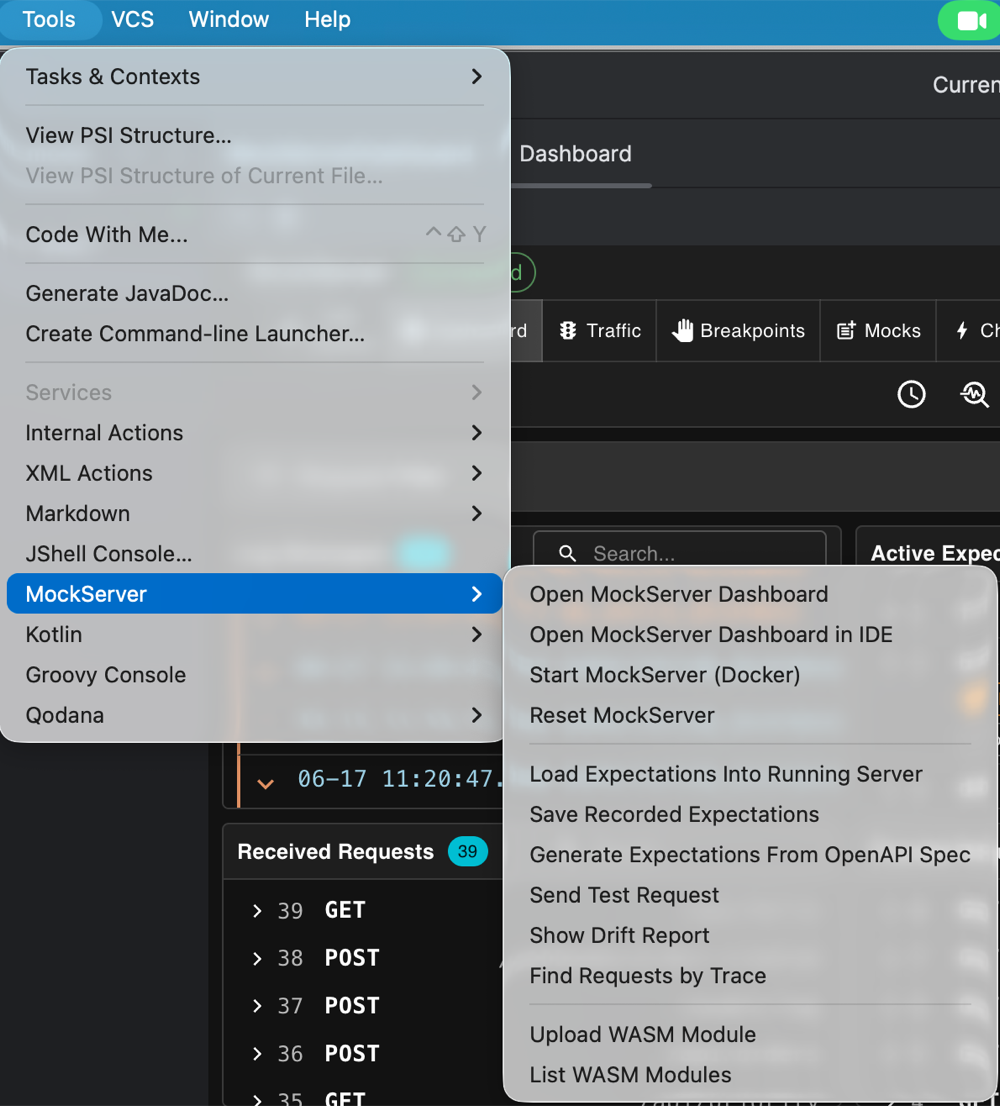Click the Received Requests 39 count badge

[x=468, y=851]
